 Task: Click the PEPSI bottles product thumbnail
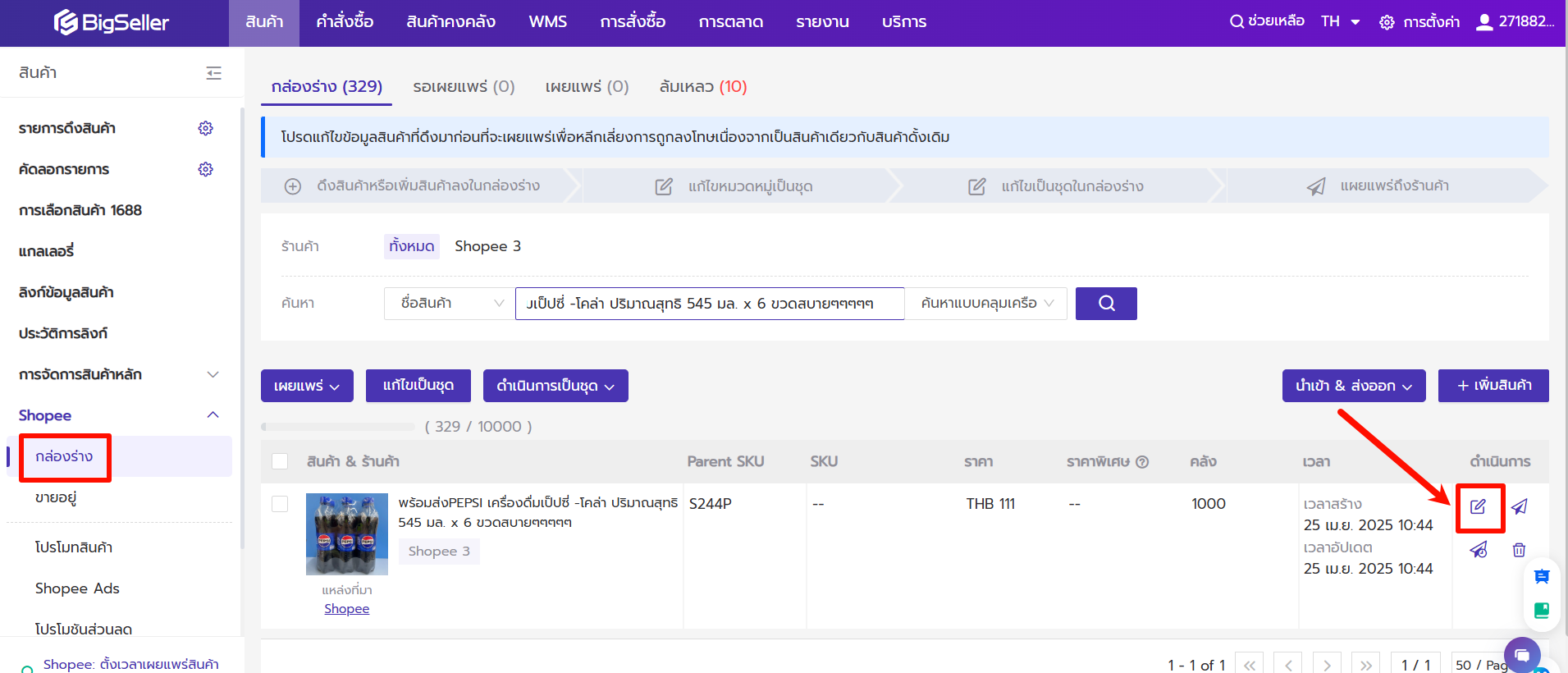point(347,534)
